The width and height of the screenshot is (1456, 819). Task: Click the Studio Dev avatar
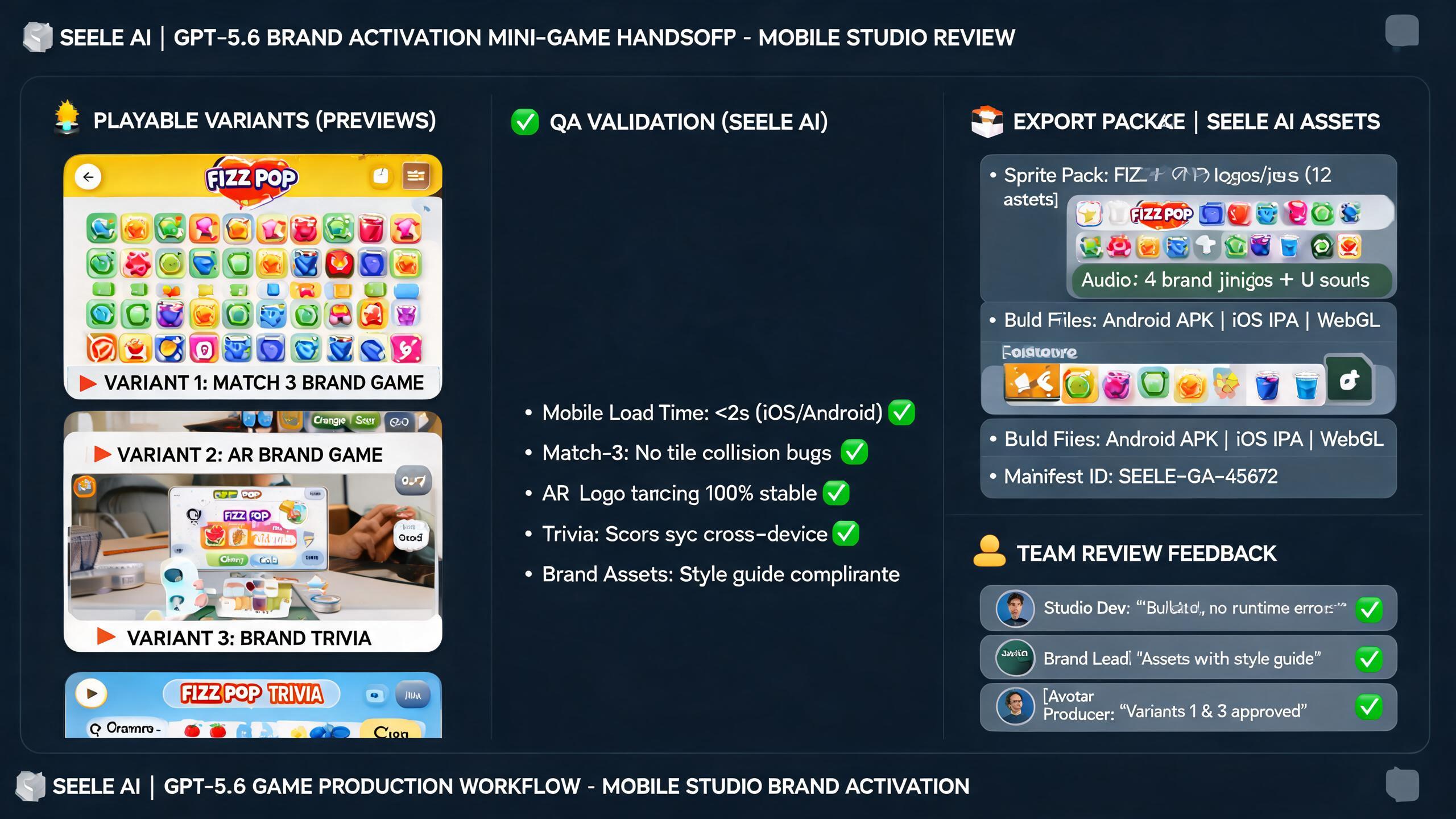[x=1015, y=609]
